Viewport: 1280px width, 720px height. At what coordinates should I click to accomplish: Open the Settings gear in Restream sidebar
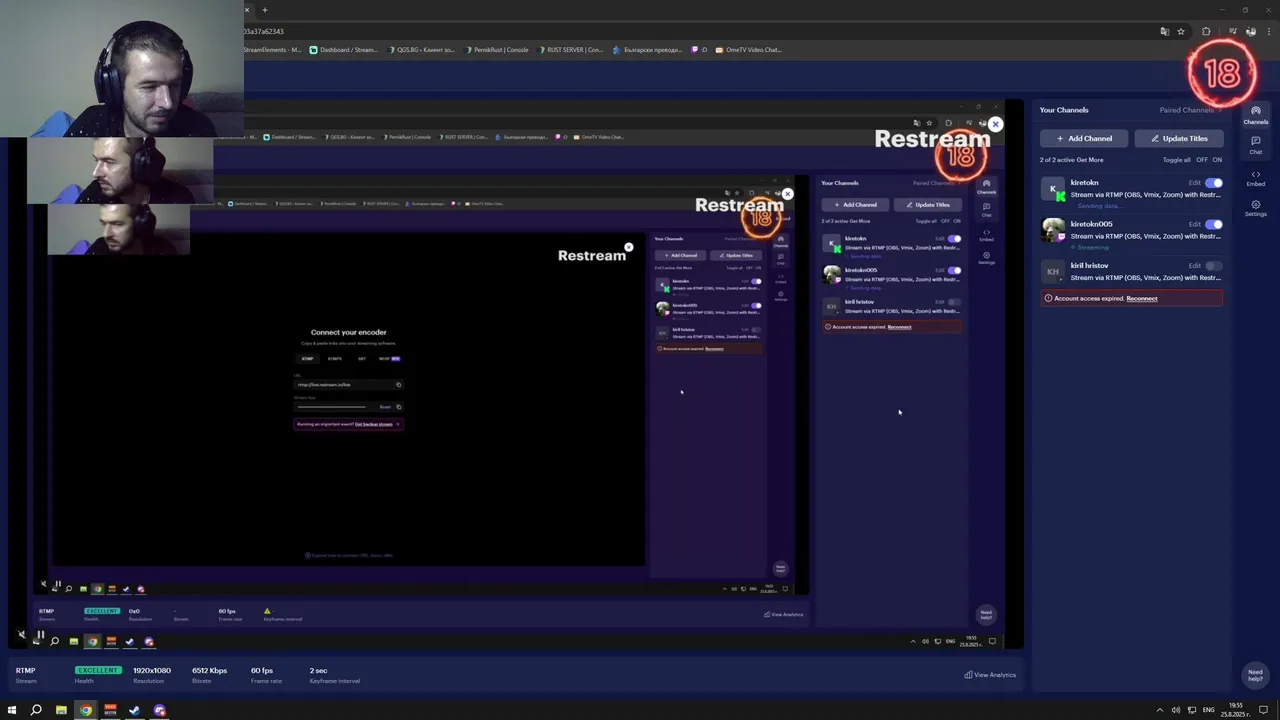coord(1256,208)
